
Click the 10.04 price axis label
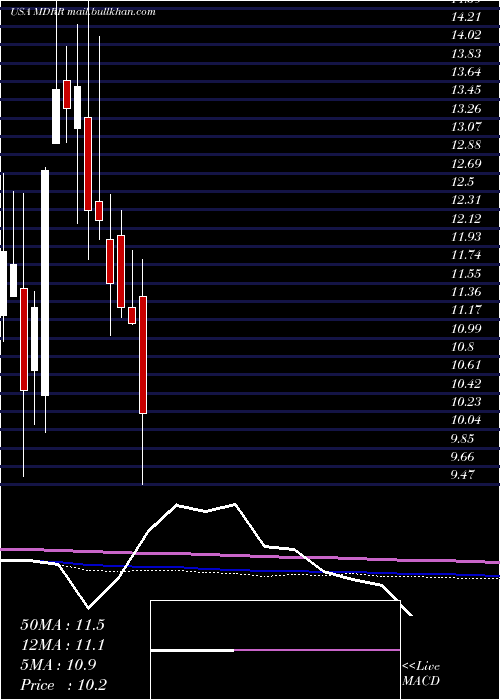point(466,420)
